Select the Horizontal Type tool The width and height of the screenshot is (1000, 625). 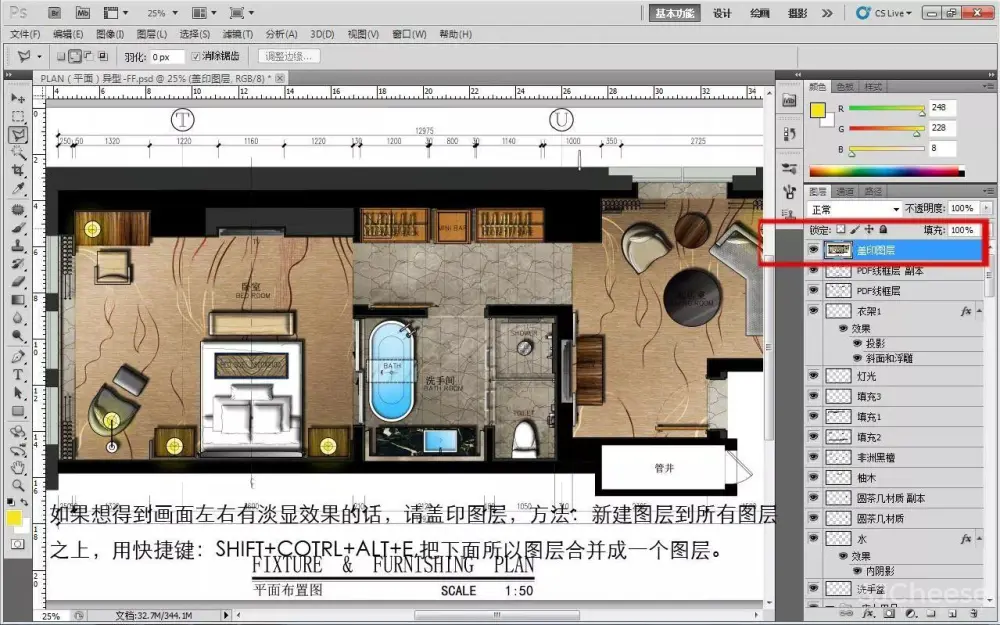[x=18, y=374]
